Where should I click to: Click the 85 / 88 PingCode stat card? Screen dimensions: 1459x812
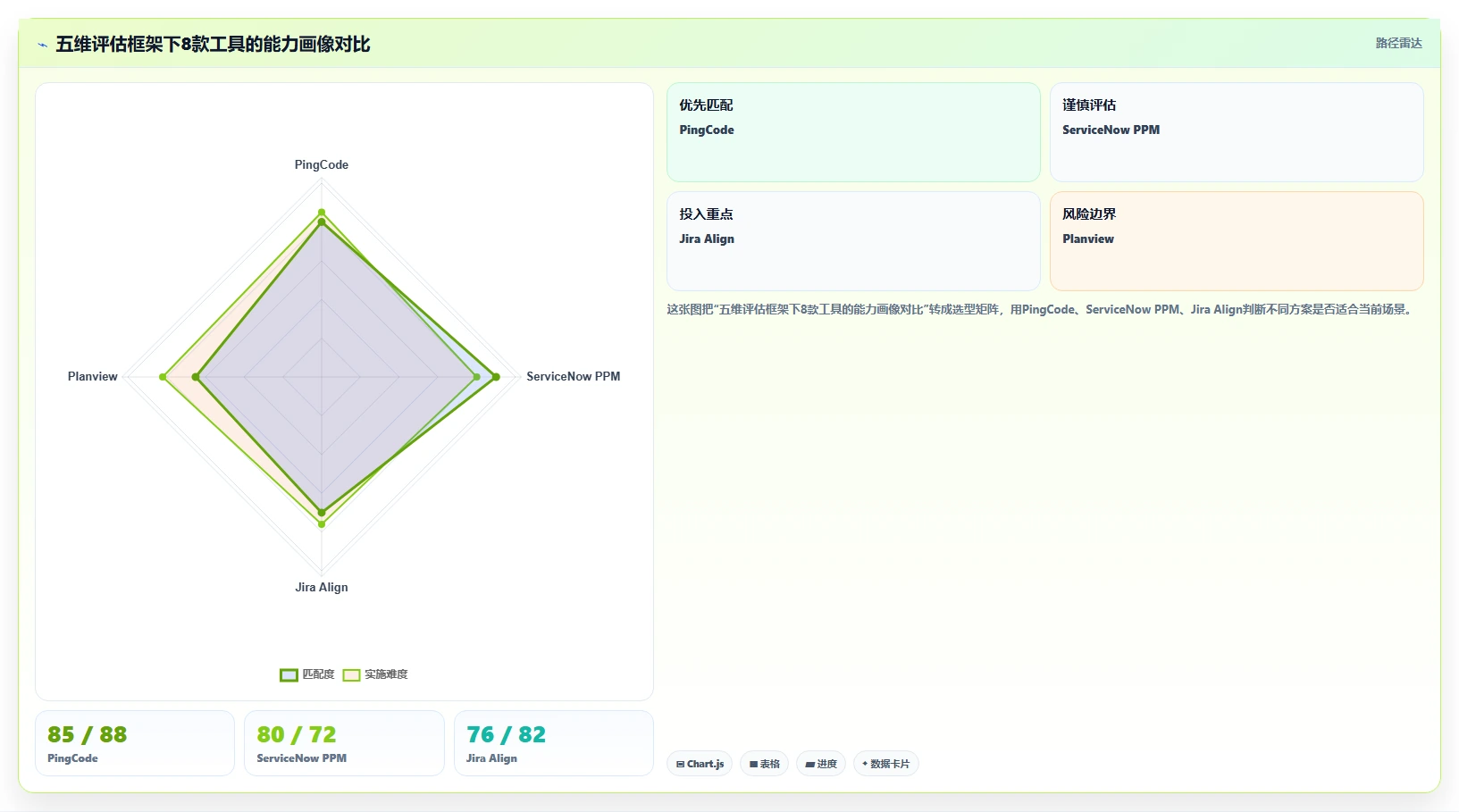tap(135, 743)
